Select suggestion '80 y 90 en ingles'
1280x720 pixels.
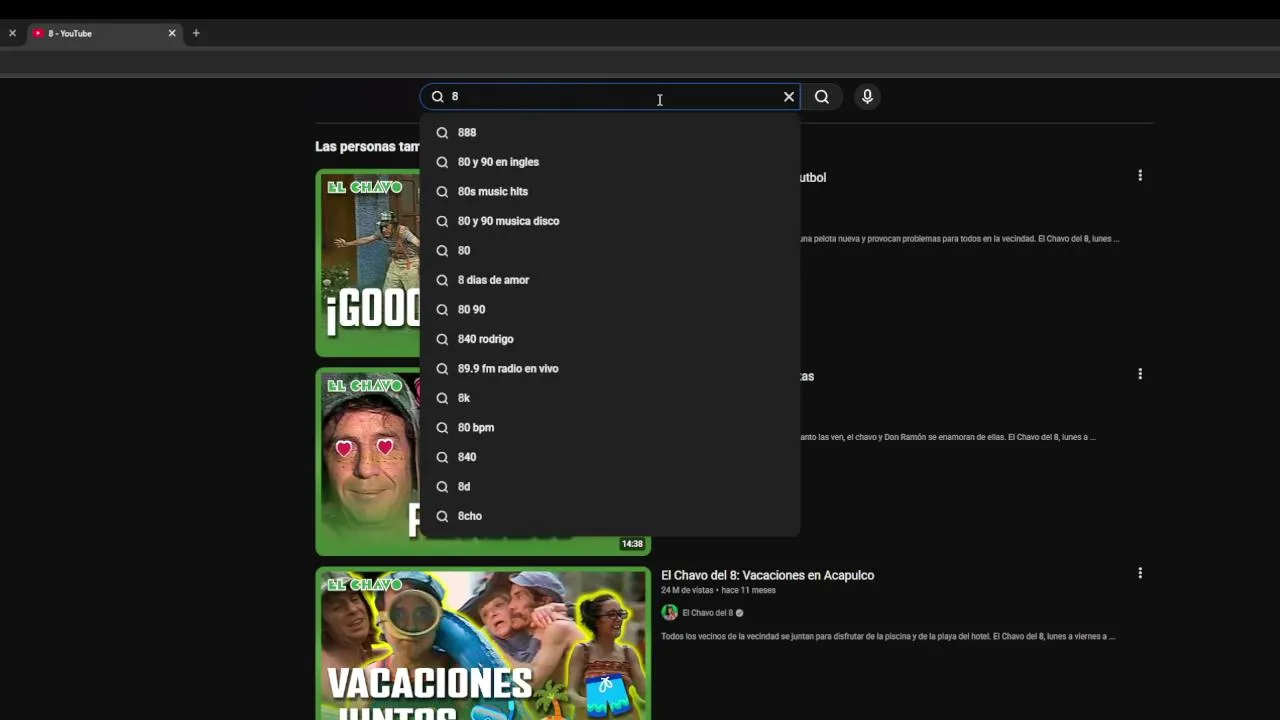pos(610,162)
